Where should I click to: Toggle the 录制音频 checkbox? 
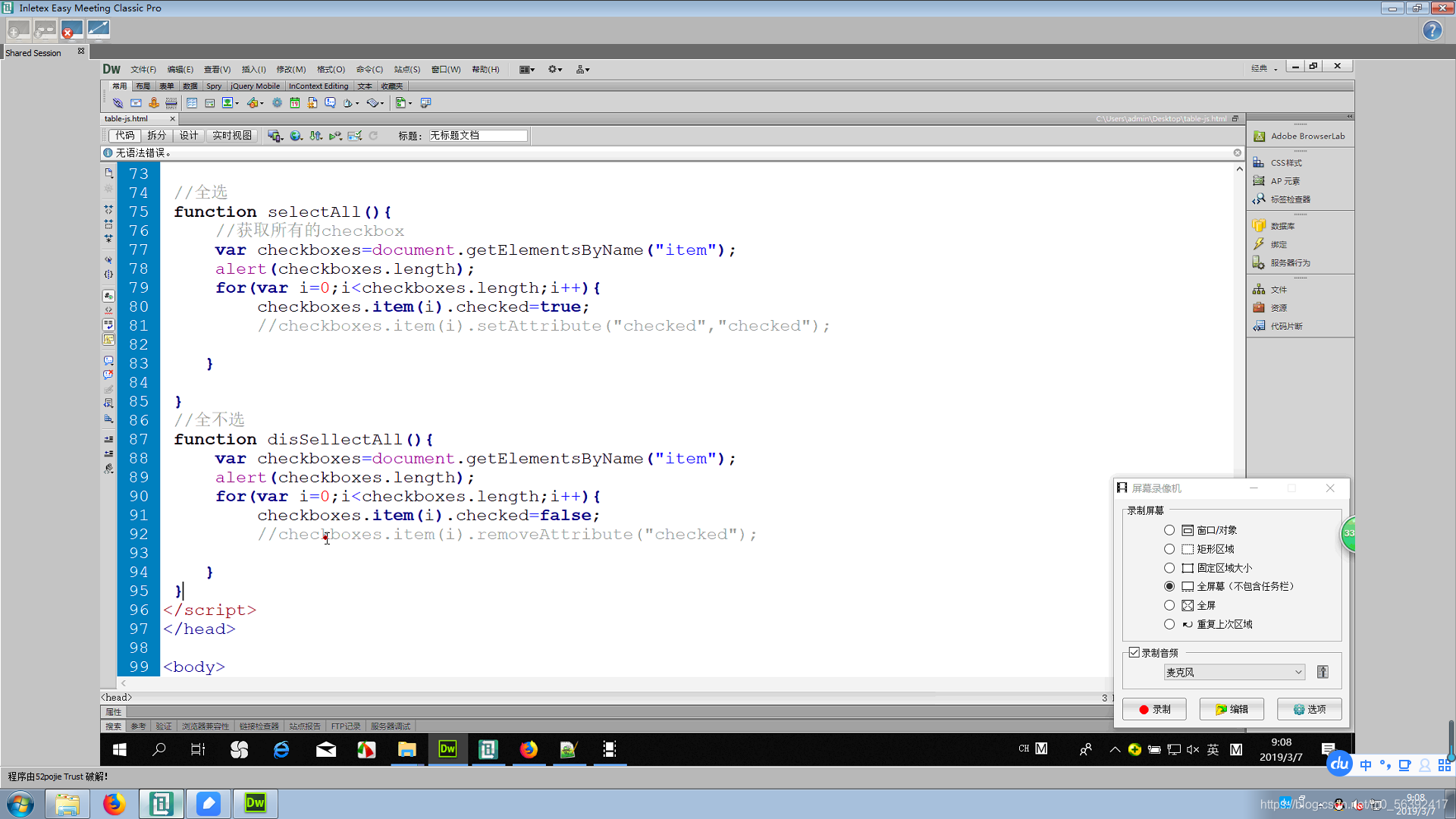tap(1134, 652)
